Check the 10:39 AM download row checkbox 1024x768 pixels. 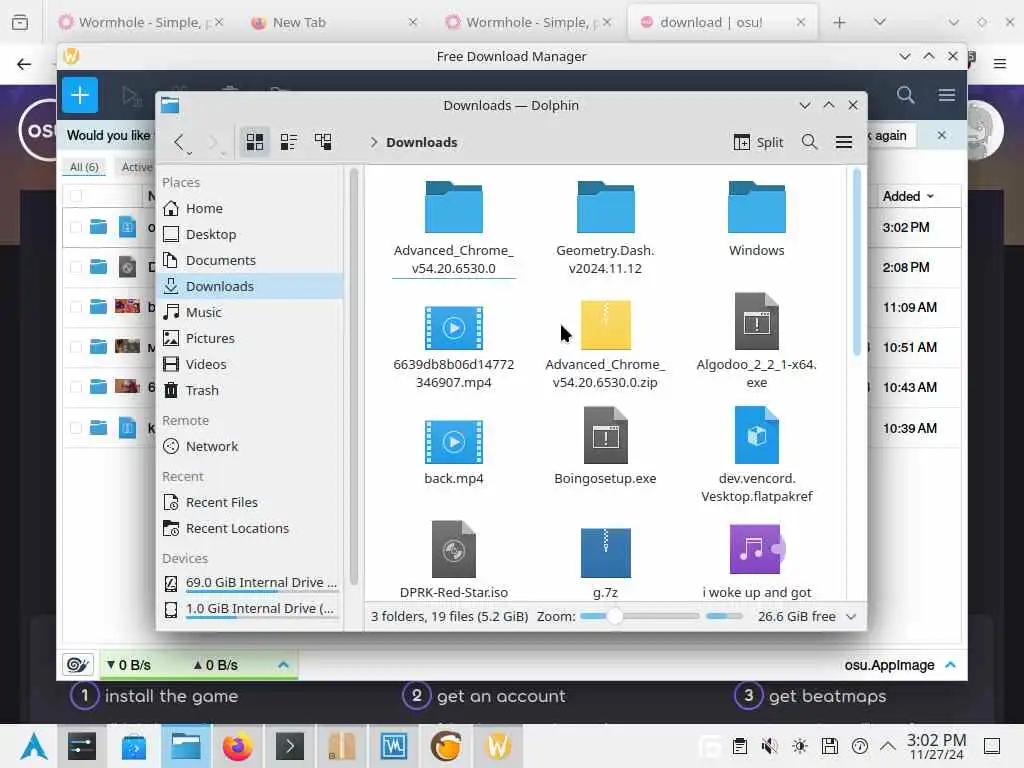76,428
